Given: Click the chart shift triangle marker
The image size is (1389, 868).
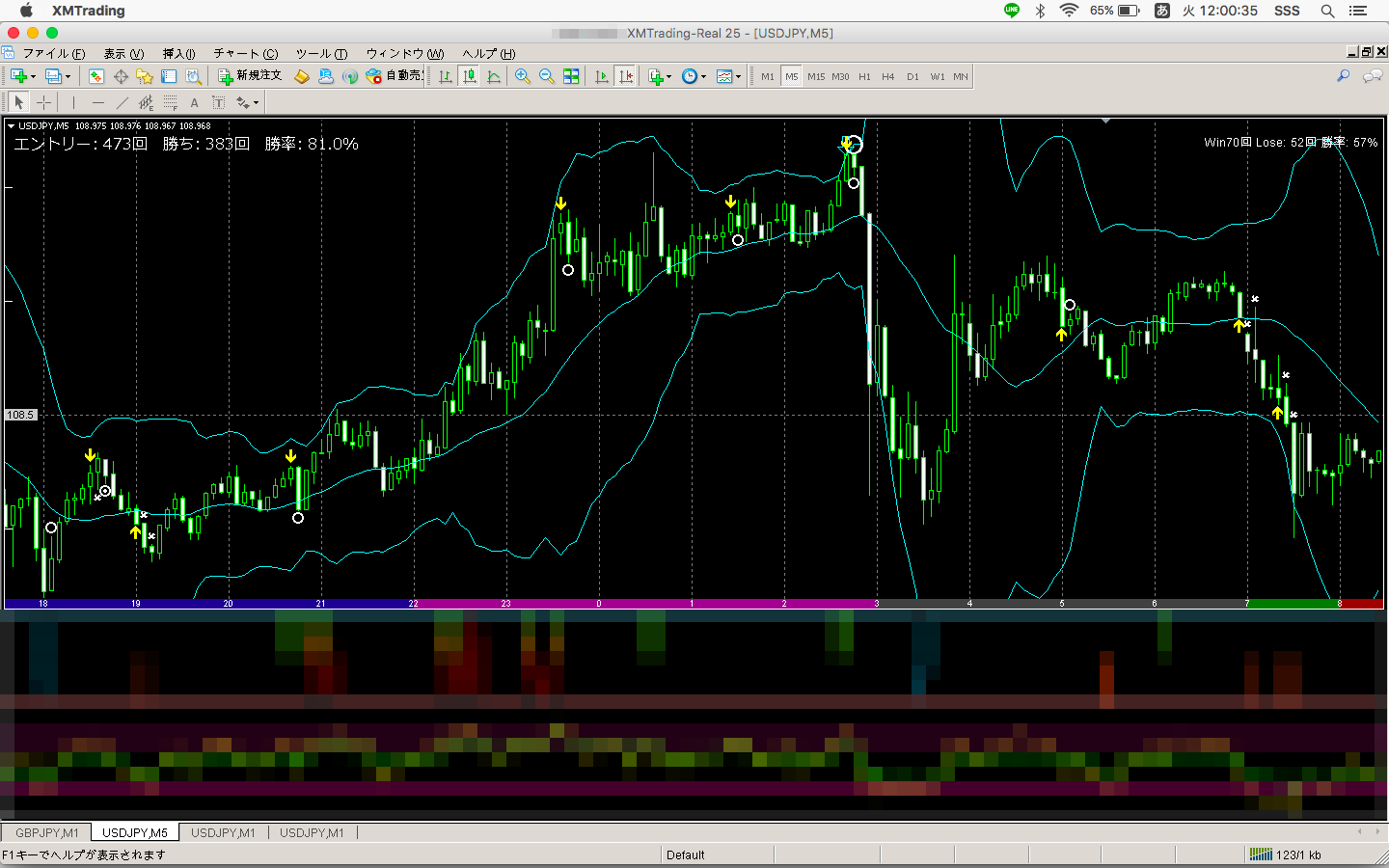Looking at the screenshot, I should tap(1105, 122).
